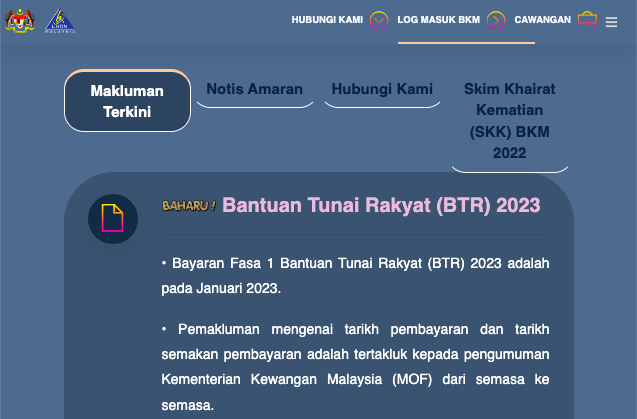Open Hubungi Kami in top navigation
The image size is (637, 419).
pos(328,20)
